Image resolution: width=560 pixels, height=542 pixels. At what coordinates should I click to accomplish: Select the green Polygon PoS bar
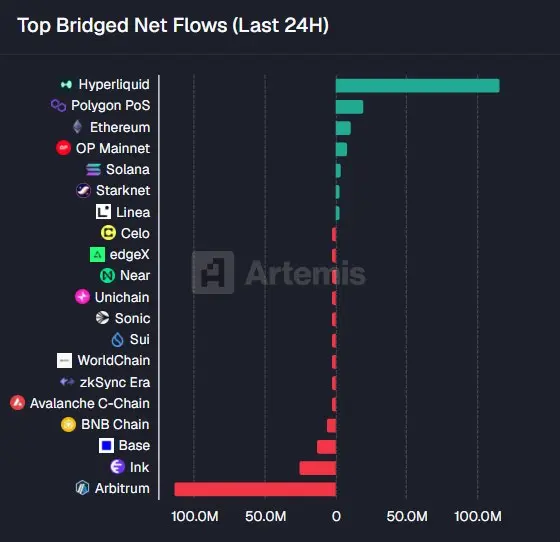[x=349, y=107]
